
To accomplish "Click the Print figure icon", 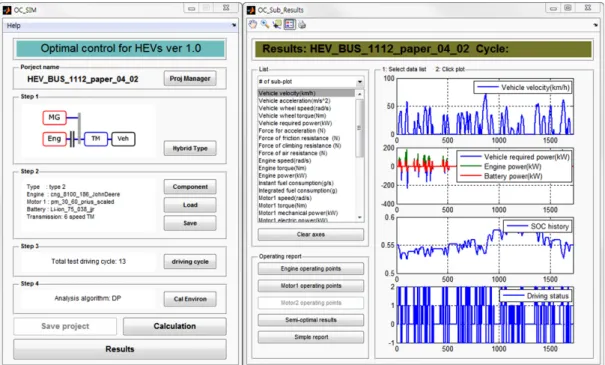I will (302, 25).
